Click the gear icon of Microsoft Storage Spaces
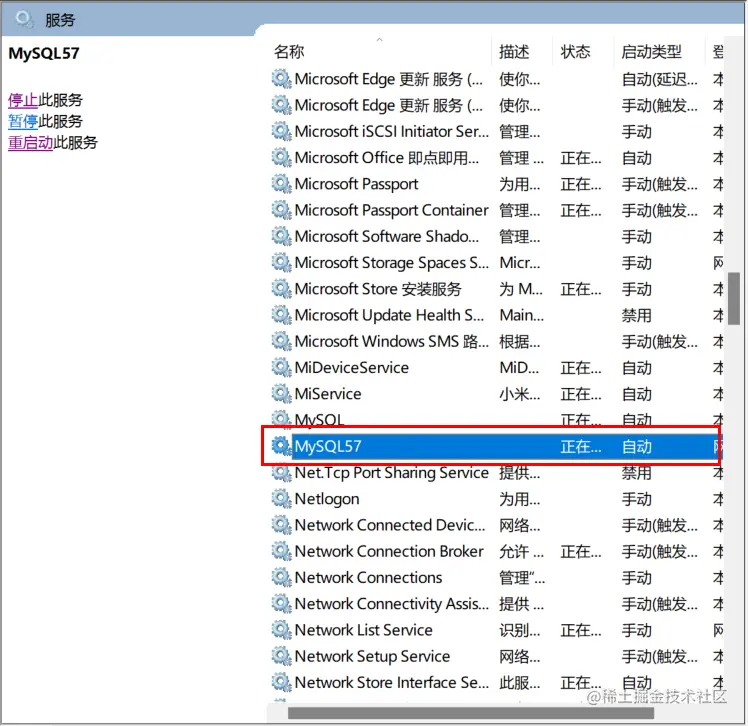This screenshot has height=726, width=748. 281,262
